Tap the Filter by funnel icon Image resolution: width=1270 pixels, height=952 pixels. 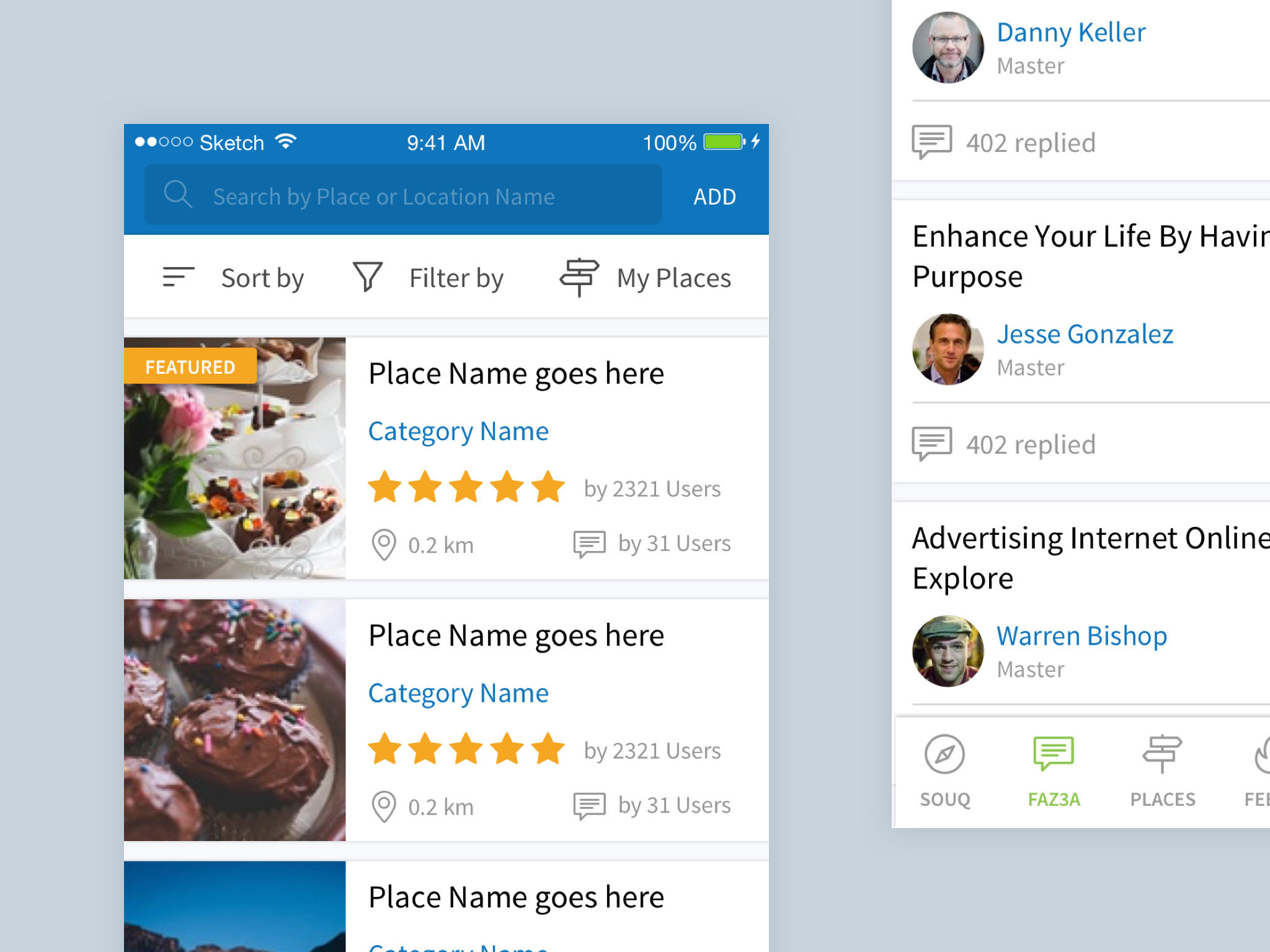tap(367, 276)
